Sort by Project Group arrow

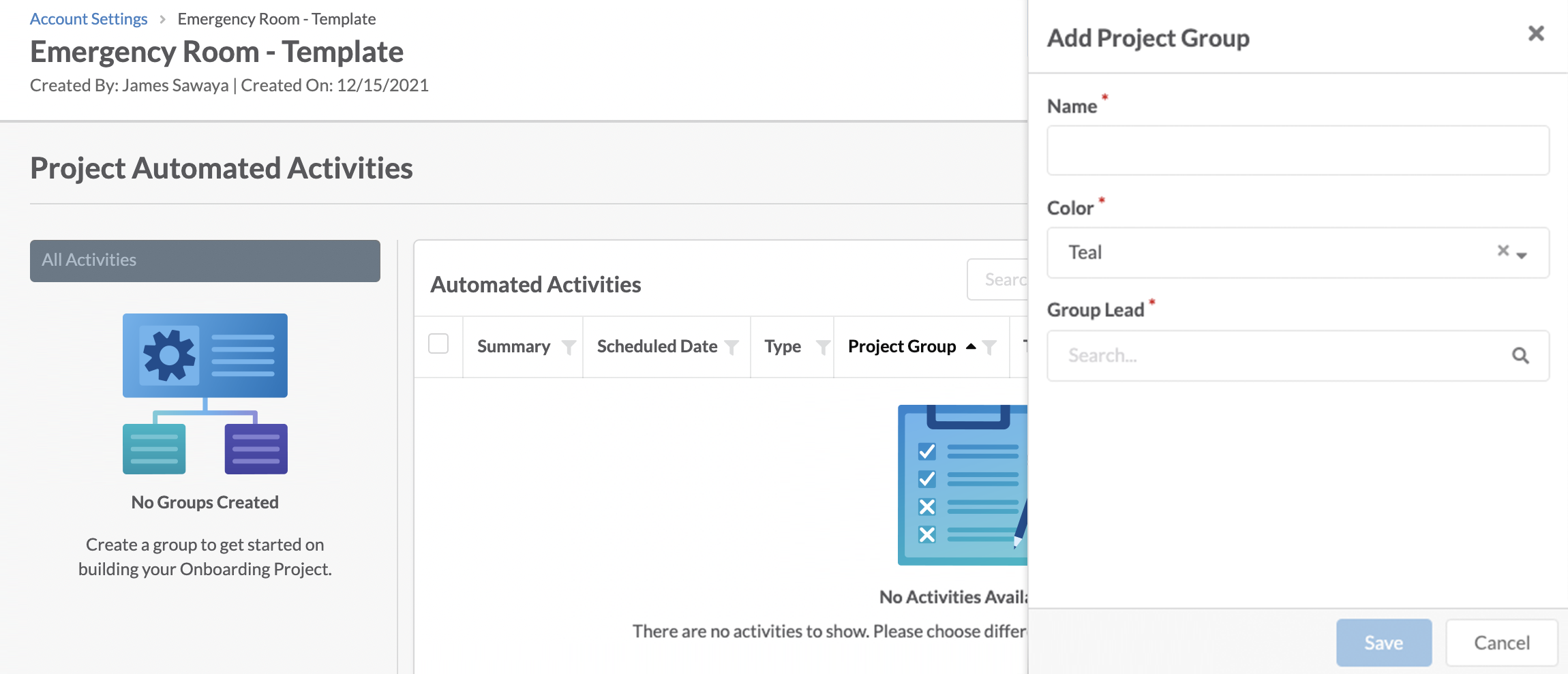click(x=971, y=347)
